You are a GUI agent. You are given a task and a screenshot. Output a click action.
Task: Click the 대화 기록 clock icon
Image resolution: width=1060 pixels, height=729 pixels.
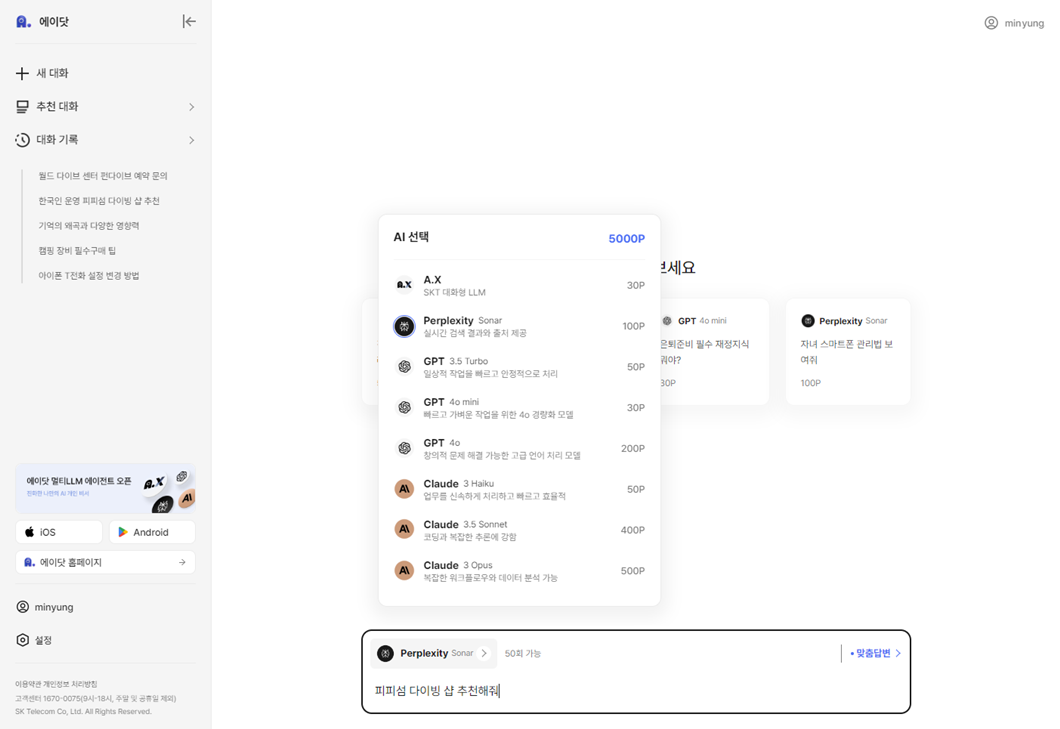[x=21, y=140]
